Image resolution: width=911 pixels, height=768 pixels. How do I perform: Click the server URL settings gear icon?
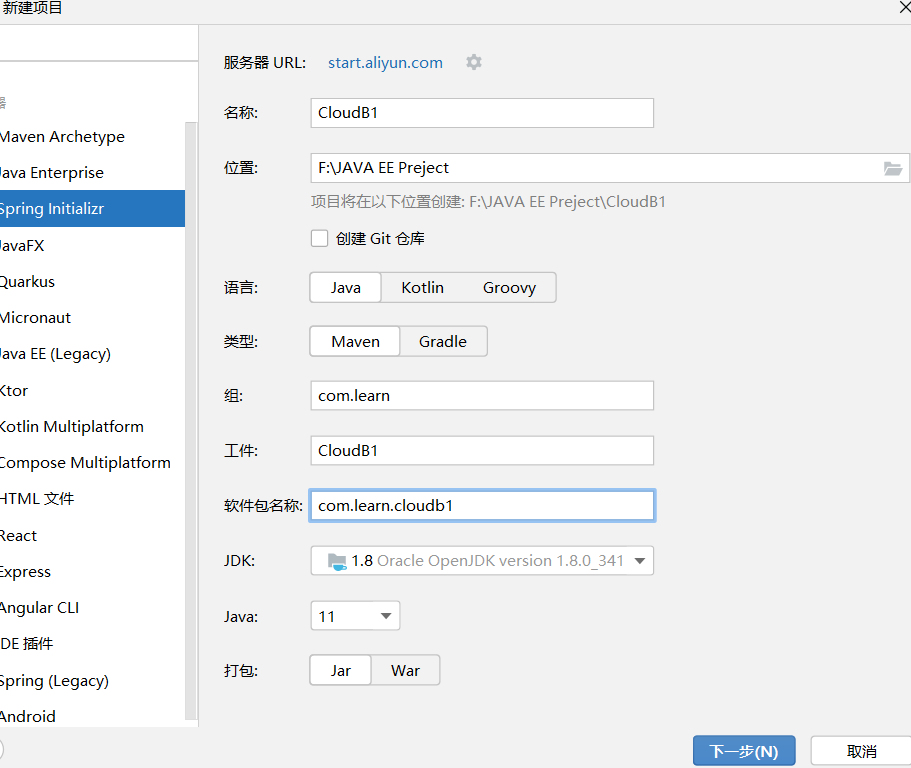[x=474, y=62]
